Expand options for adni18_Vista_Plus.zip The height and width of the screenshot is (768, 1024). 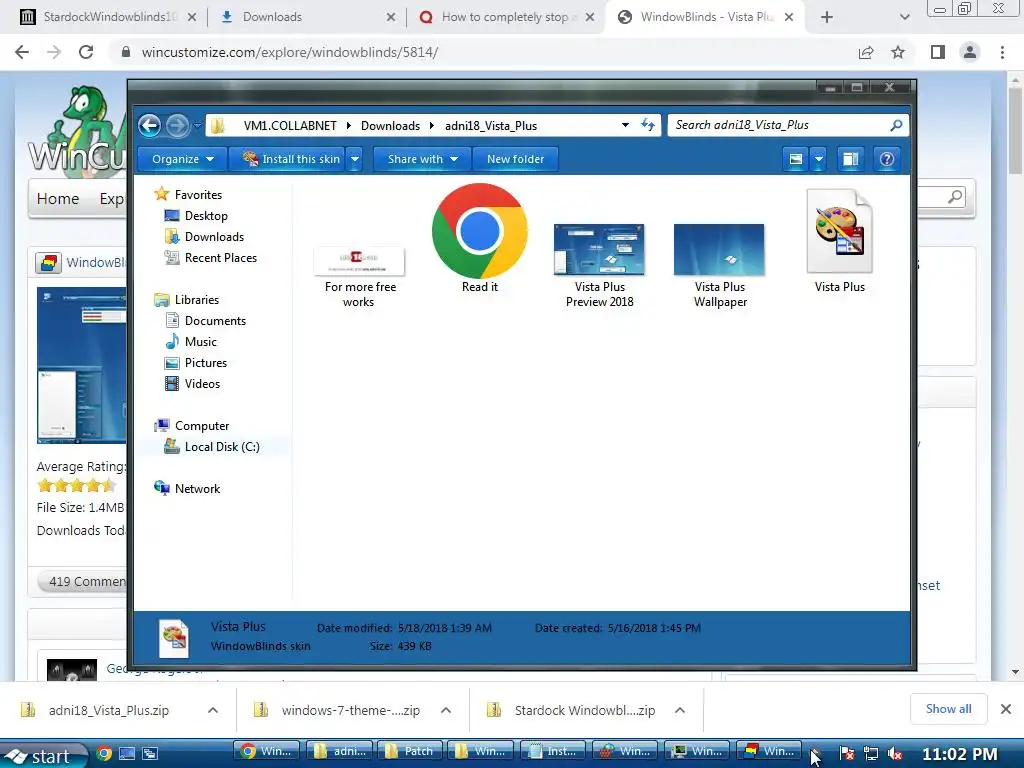(213, 710)
